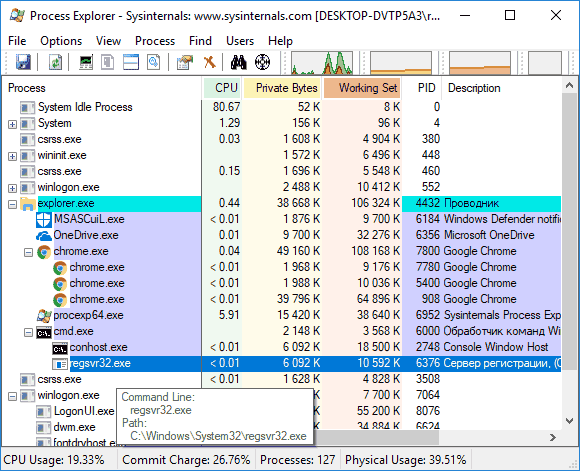Viewport: 580px width, 471px height.
Task: Click the vertical scrollbar up arrow
Action: pos(570,86)
